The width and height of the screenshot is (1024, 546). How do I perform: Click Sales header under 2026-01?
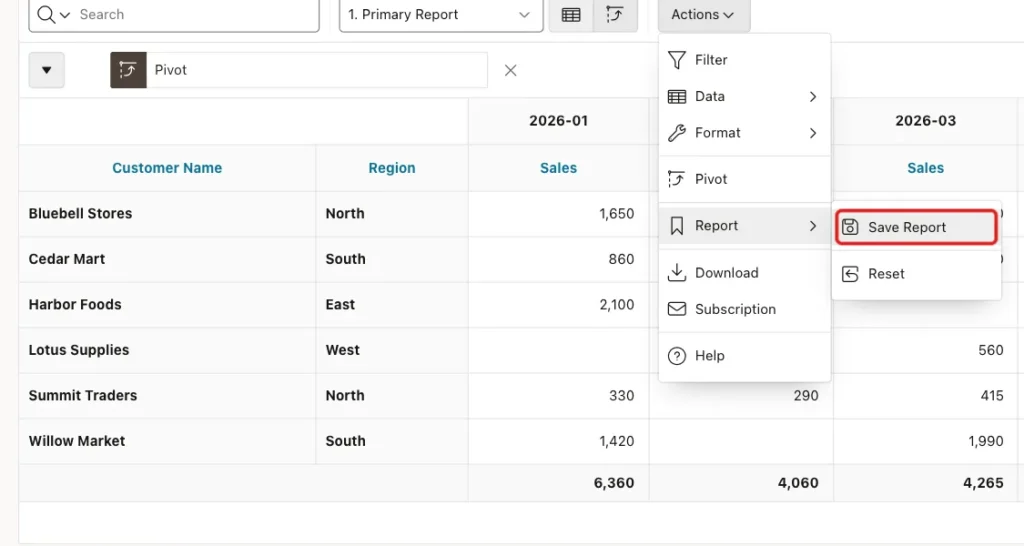558,168
